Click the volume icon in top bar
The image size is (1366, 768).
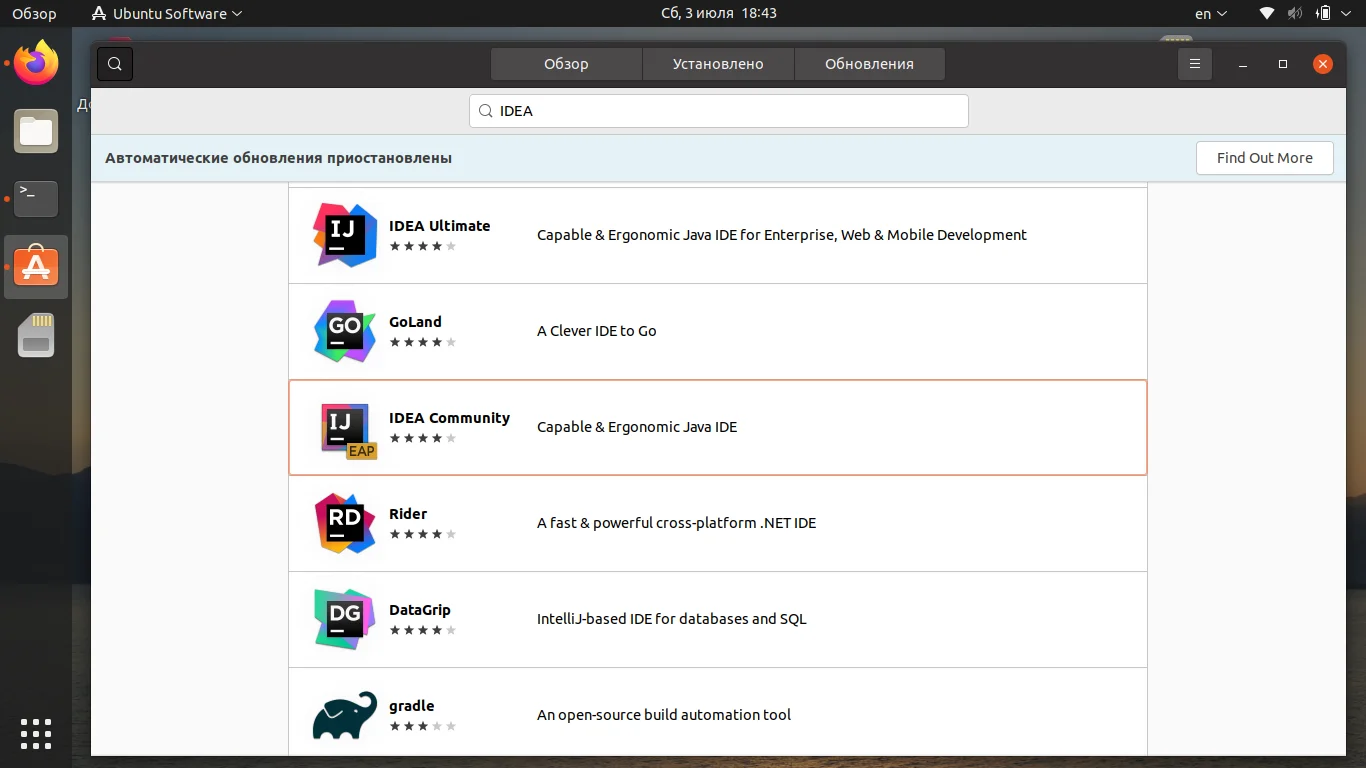(1295, 14)
